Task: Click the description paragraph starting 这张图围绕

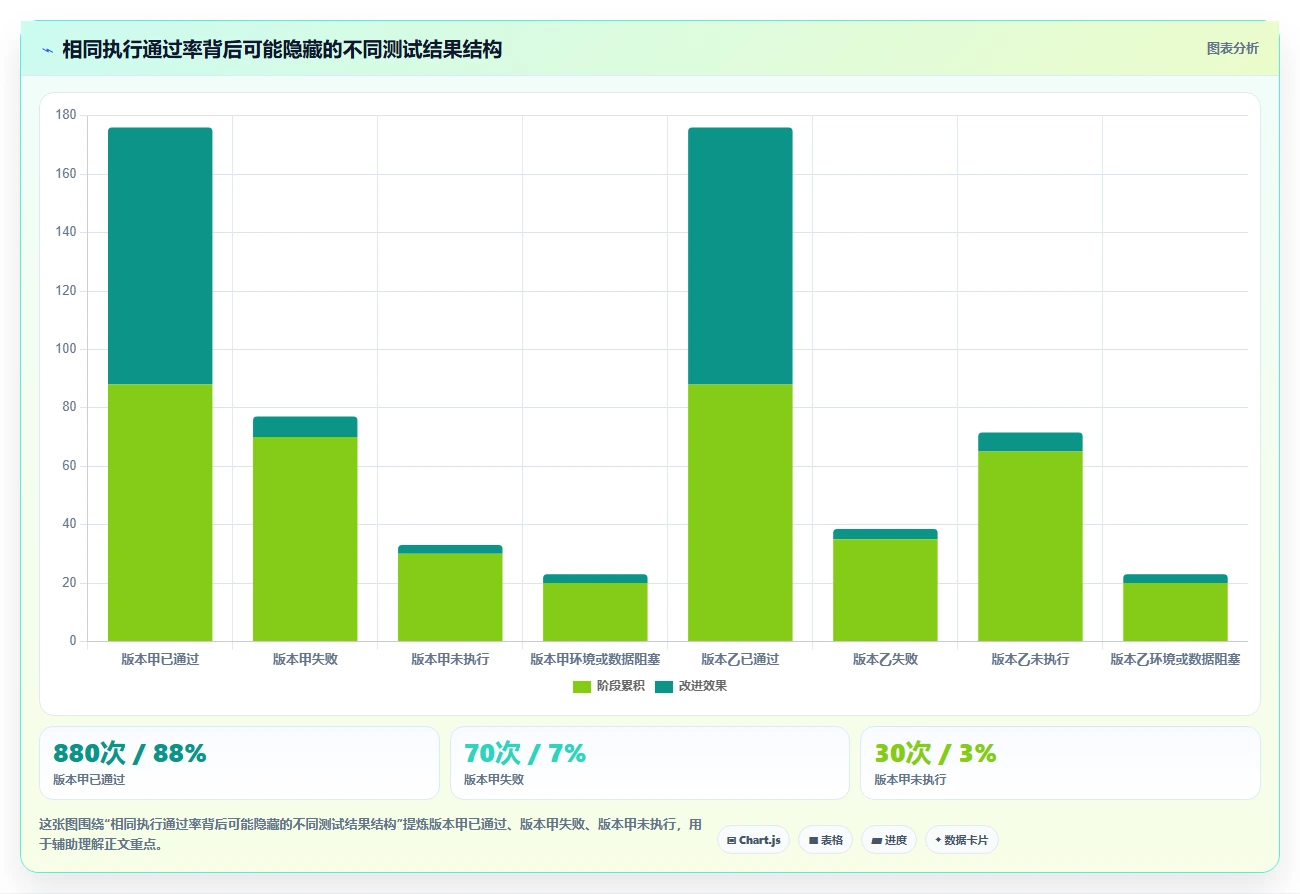Action: click(370, 834)
